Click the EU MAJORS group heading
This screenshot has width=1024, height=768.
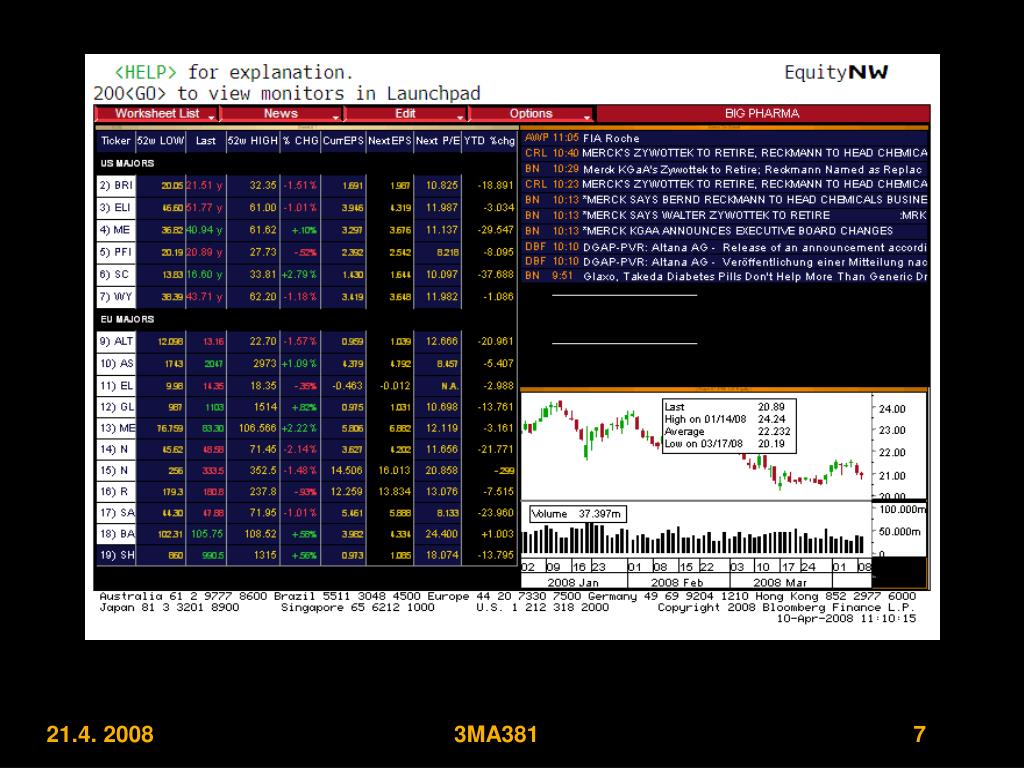click(x=127, y=319)
